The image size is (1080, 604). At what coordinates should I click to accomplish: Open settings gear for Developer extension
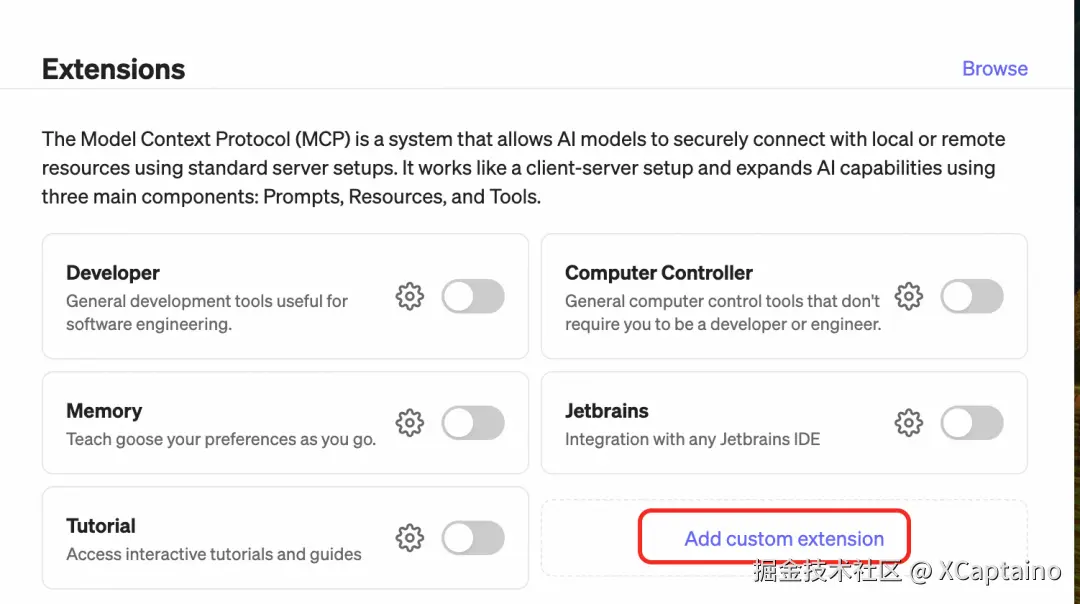410,297
